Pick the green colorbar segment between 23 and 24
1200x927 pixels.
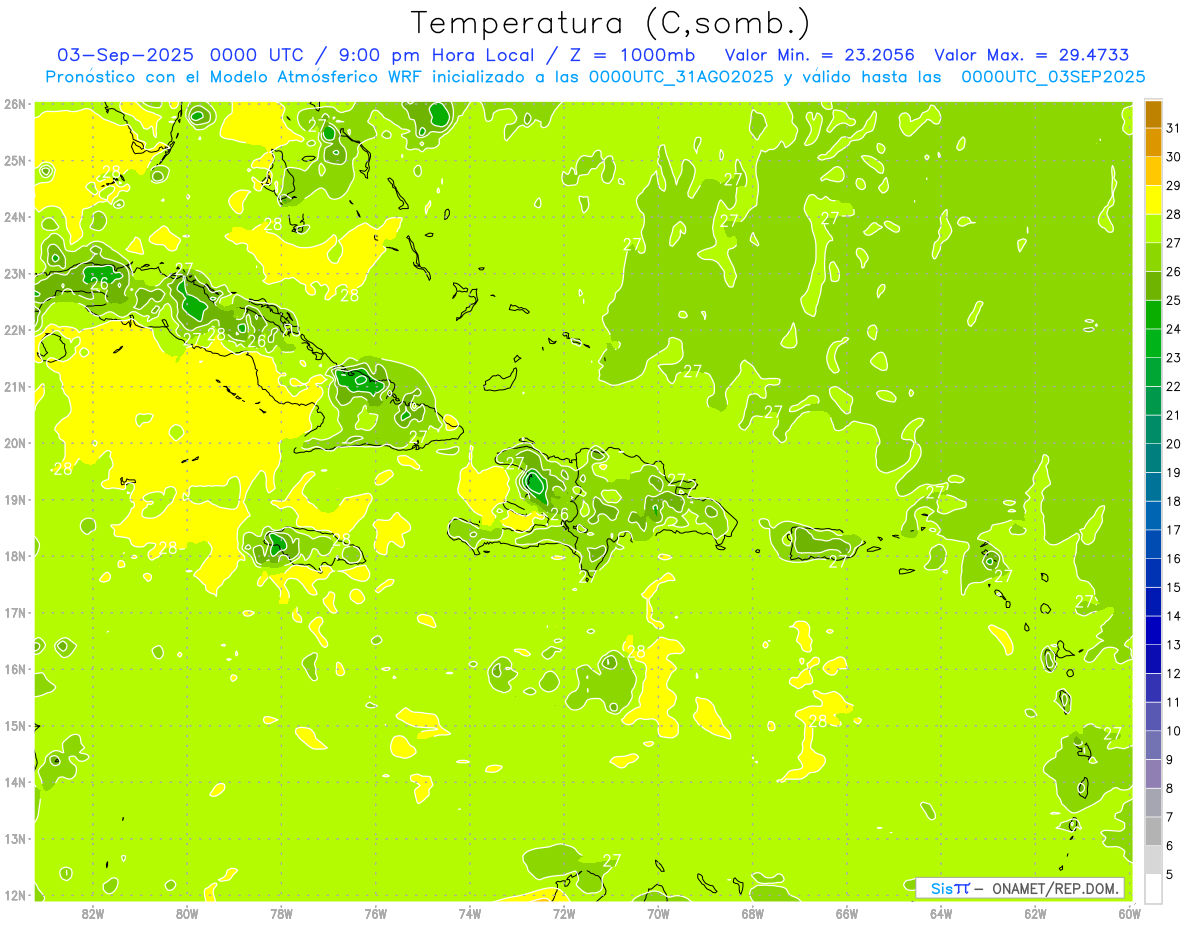(1153, 343)
